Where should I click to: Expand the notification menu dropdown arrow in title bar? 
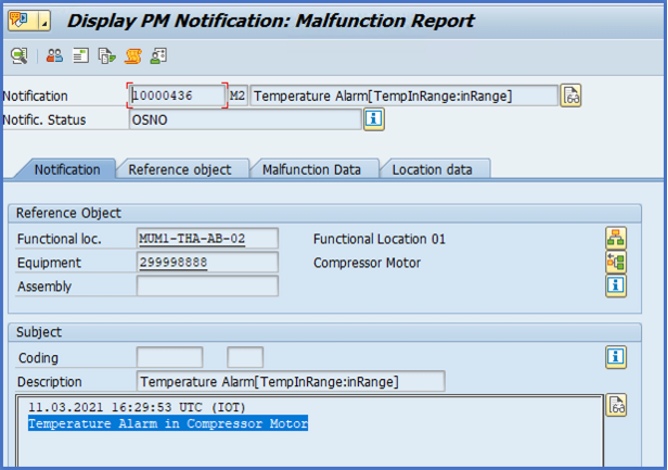click(44, 20)
